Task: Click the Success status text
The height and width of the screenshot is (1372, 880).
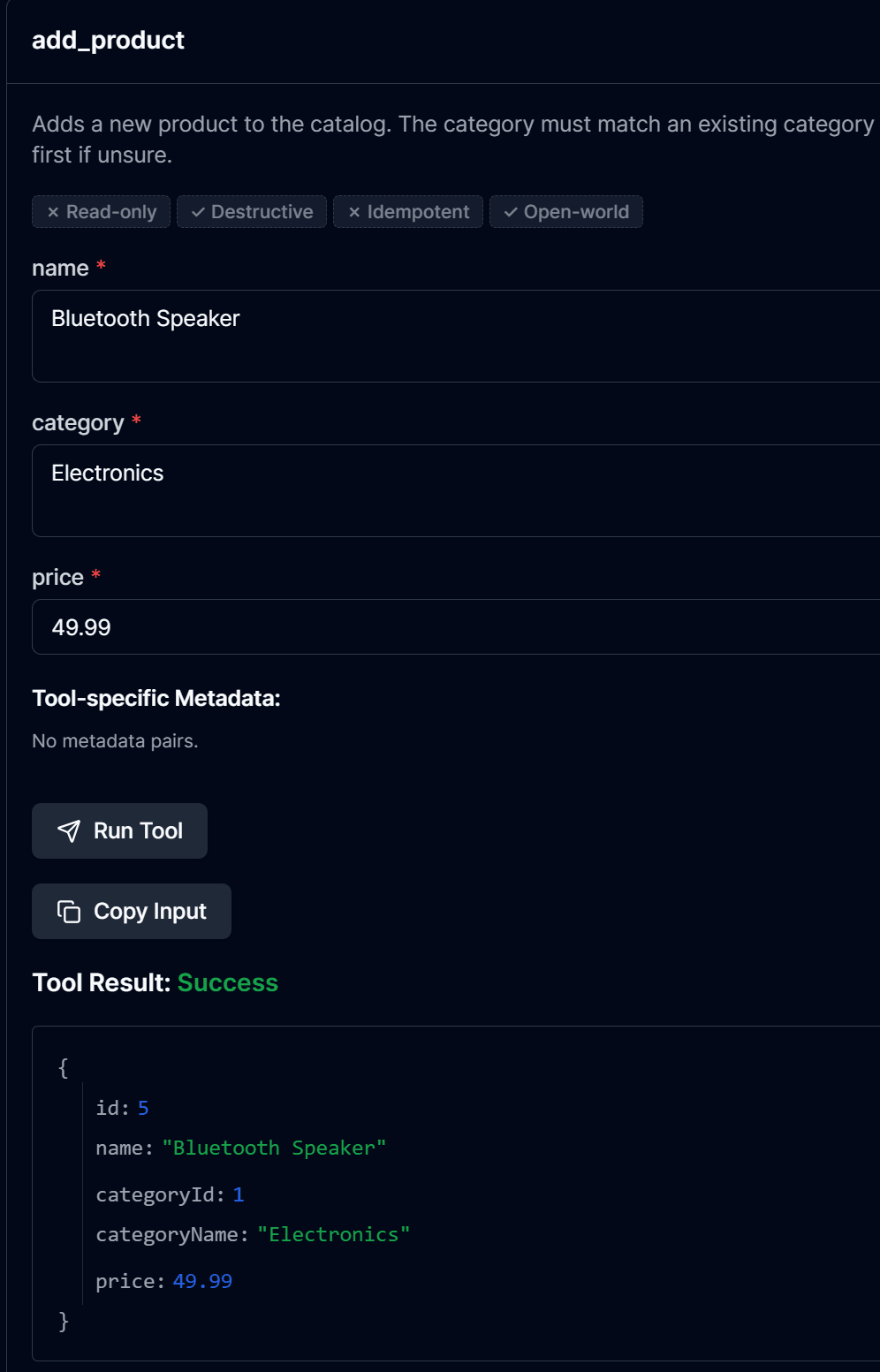Action: click(228, 982)
